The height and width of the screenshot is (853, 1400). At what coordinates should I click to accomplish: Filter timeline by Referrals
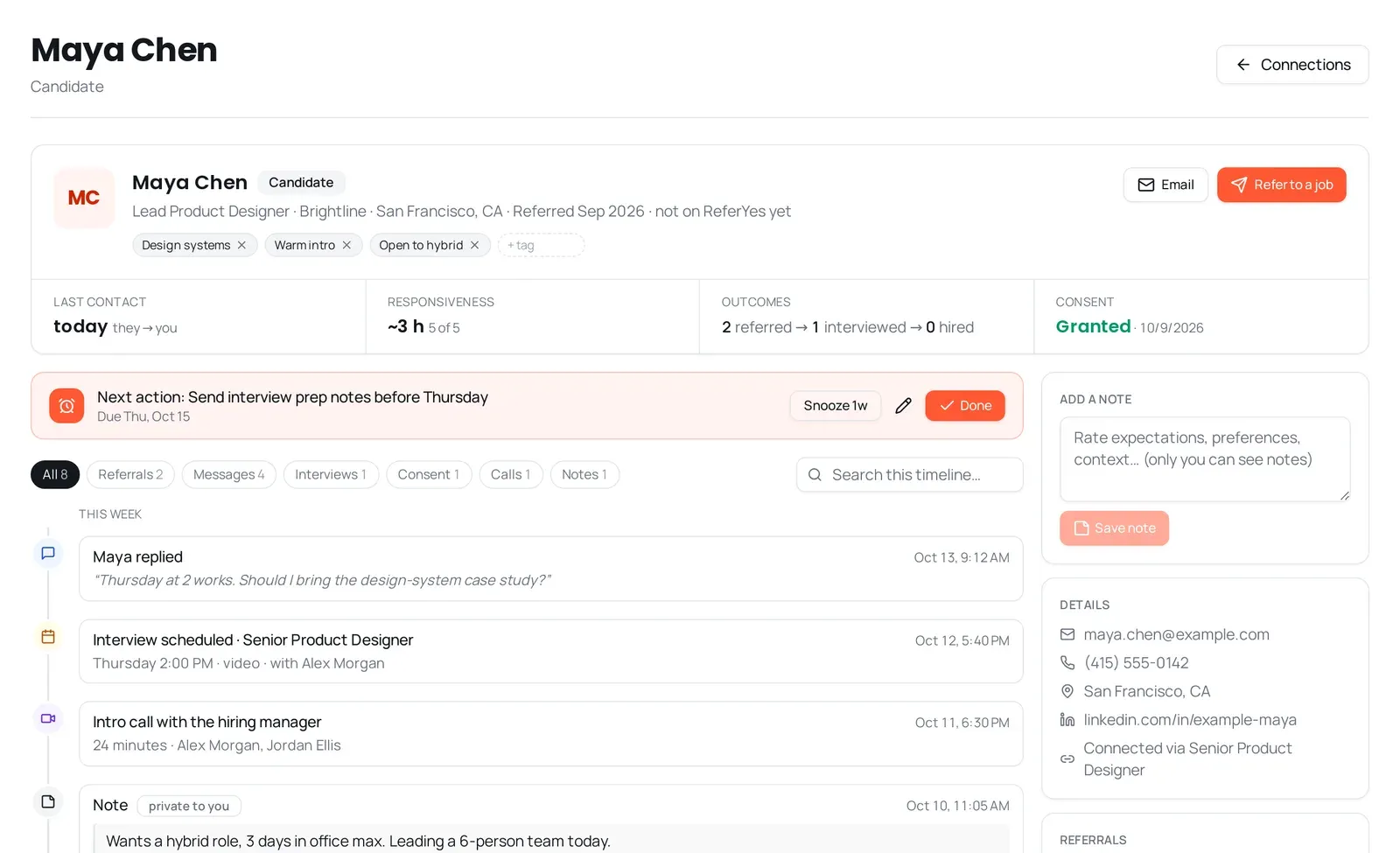130,474
